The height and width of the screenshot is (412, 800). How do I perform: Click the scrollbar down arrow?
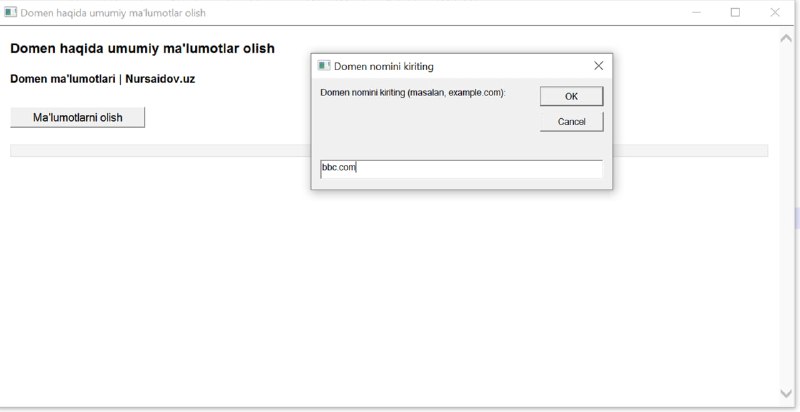(786, 393)
